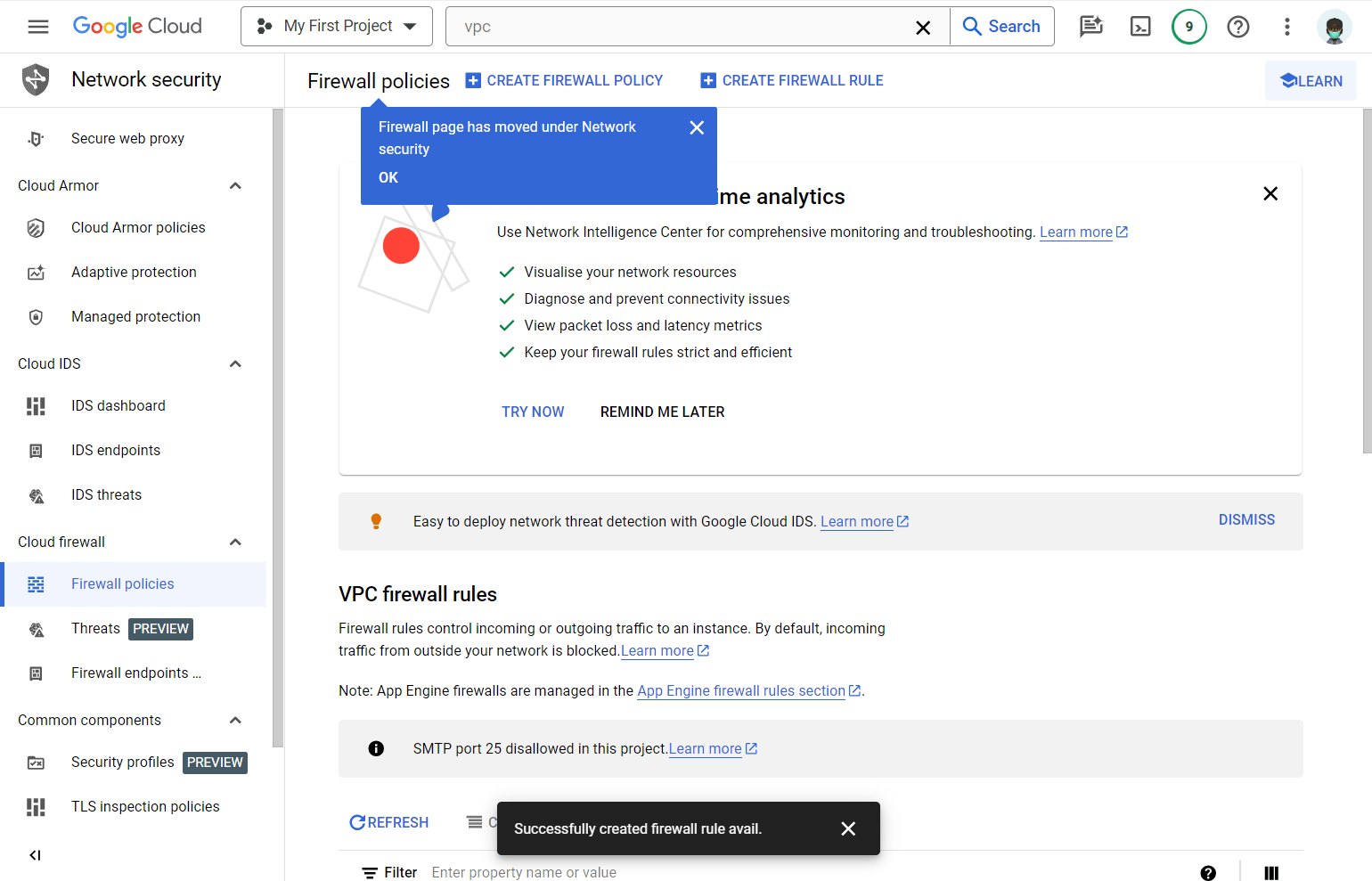This screenshot has width=1372, height=881.
Task: Open the Google Cloud logo home link
Action: pos(137,27)
